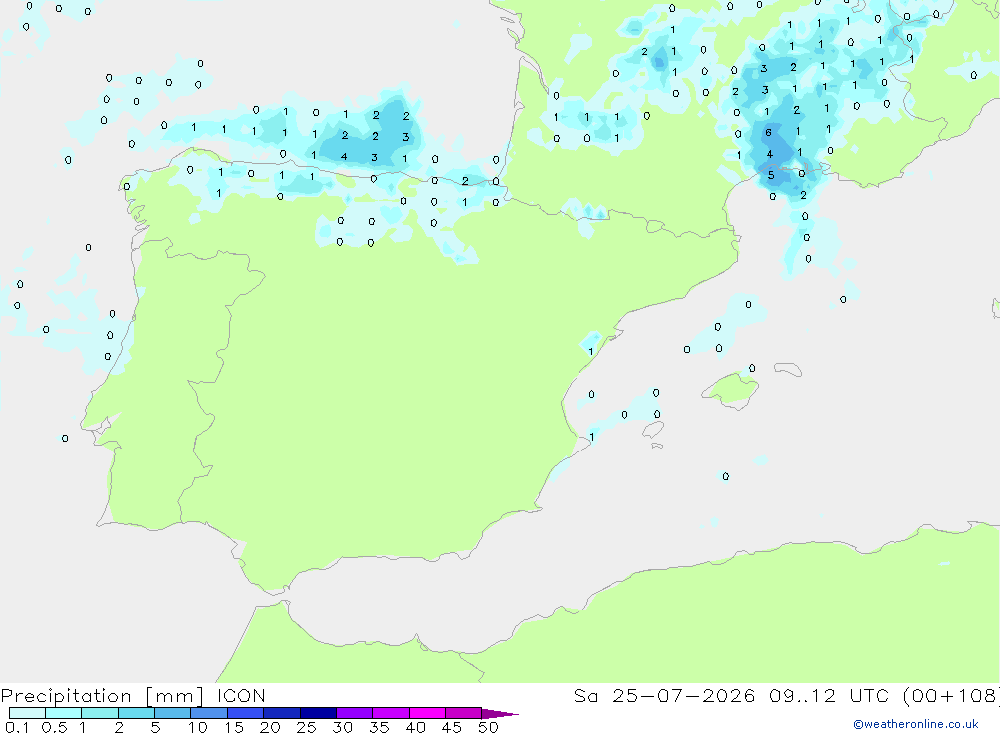Click the weatheronline.co.uk link
The image size is (1000, 733).
click(916, 724)
